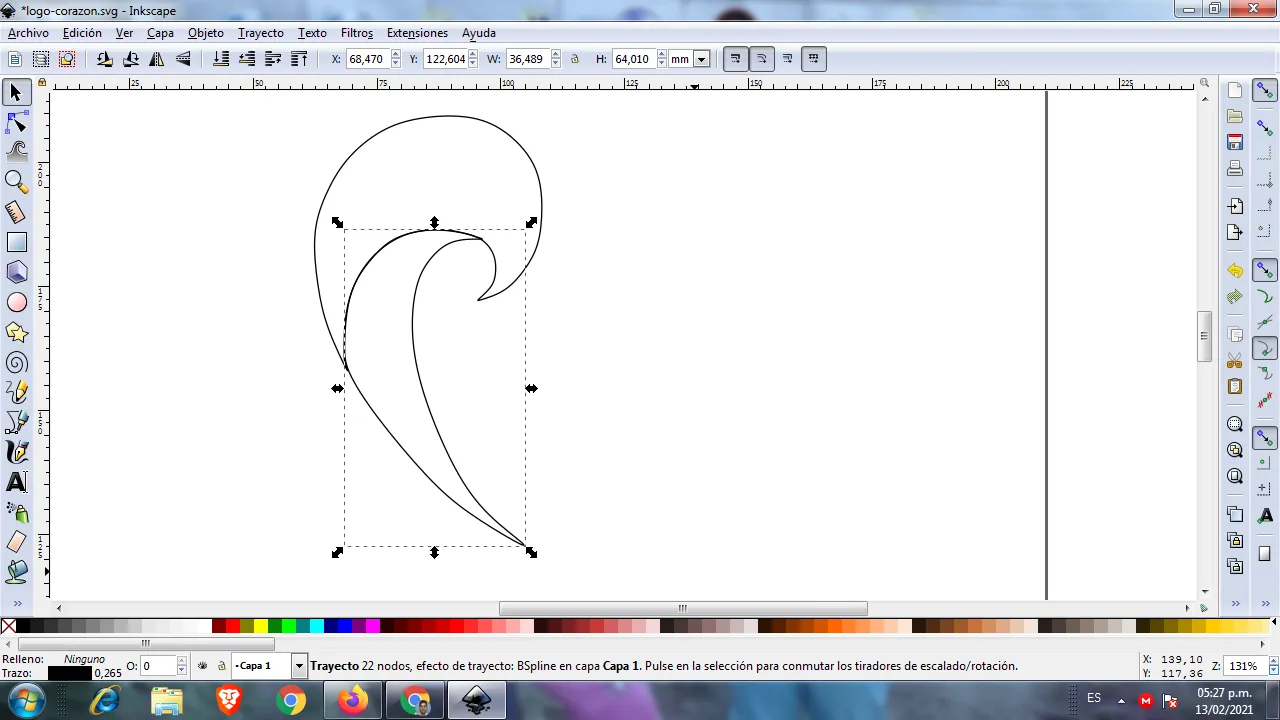Pick the Node editing tool
The height and width of the screenshot is (720, 1280).
16,123
